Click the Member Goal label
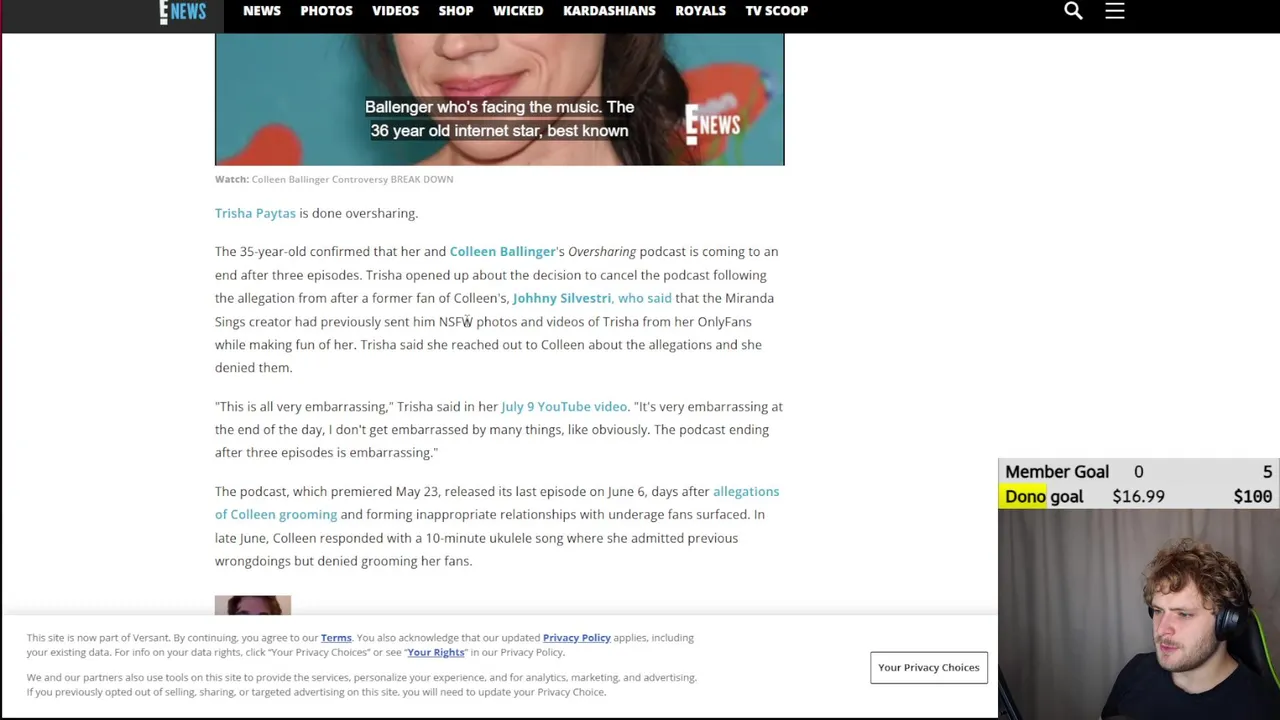Screen dimensions: 1280x720 1057,472
